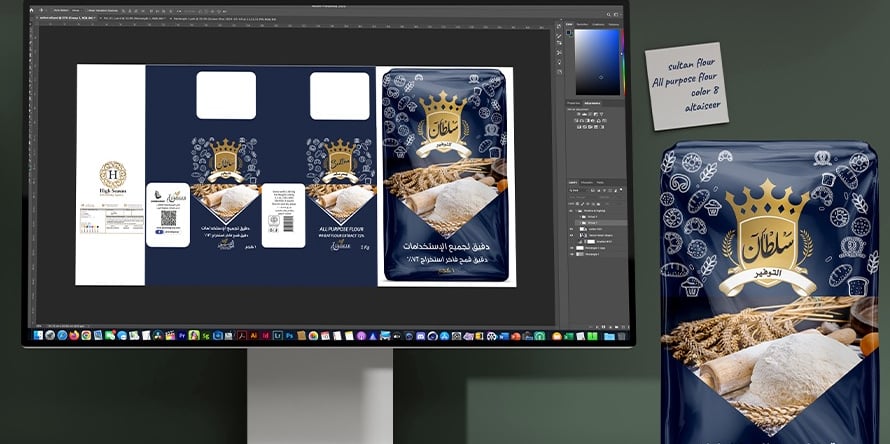This screenshot has width=890, height=444.
Task: Click the delete layer trash icon
Action: click(628, 327)
